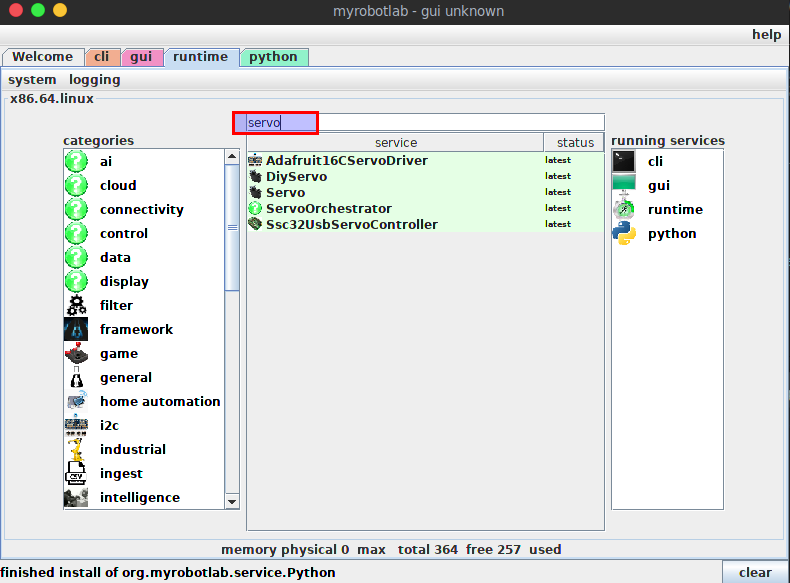Select the ServoOrchestrator service name
790x583 pixels.
click(328, 209)
